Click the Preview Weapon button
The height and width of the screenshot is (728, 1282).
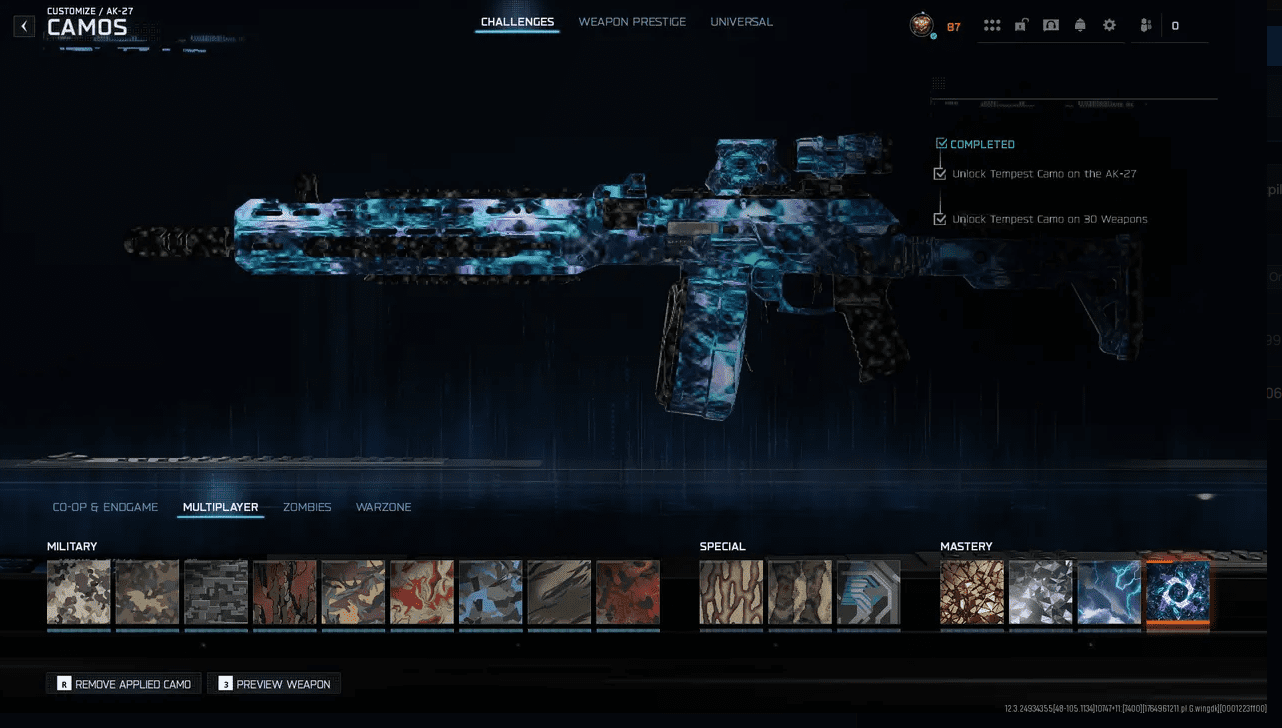tap(274, 684)
